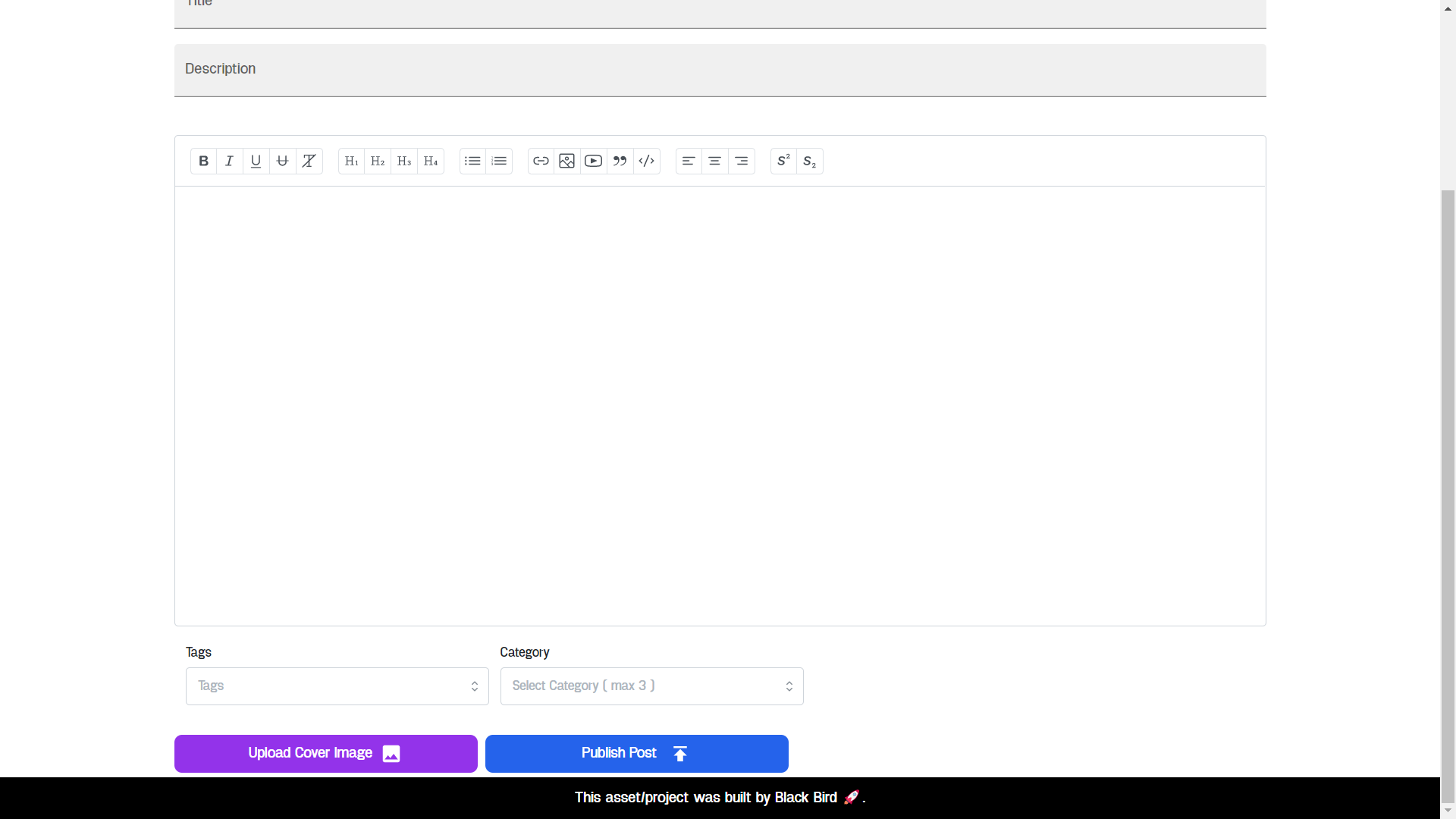Insert a hyperlink icon

tap(541, 161)
